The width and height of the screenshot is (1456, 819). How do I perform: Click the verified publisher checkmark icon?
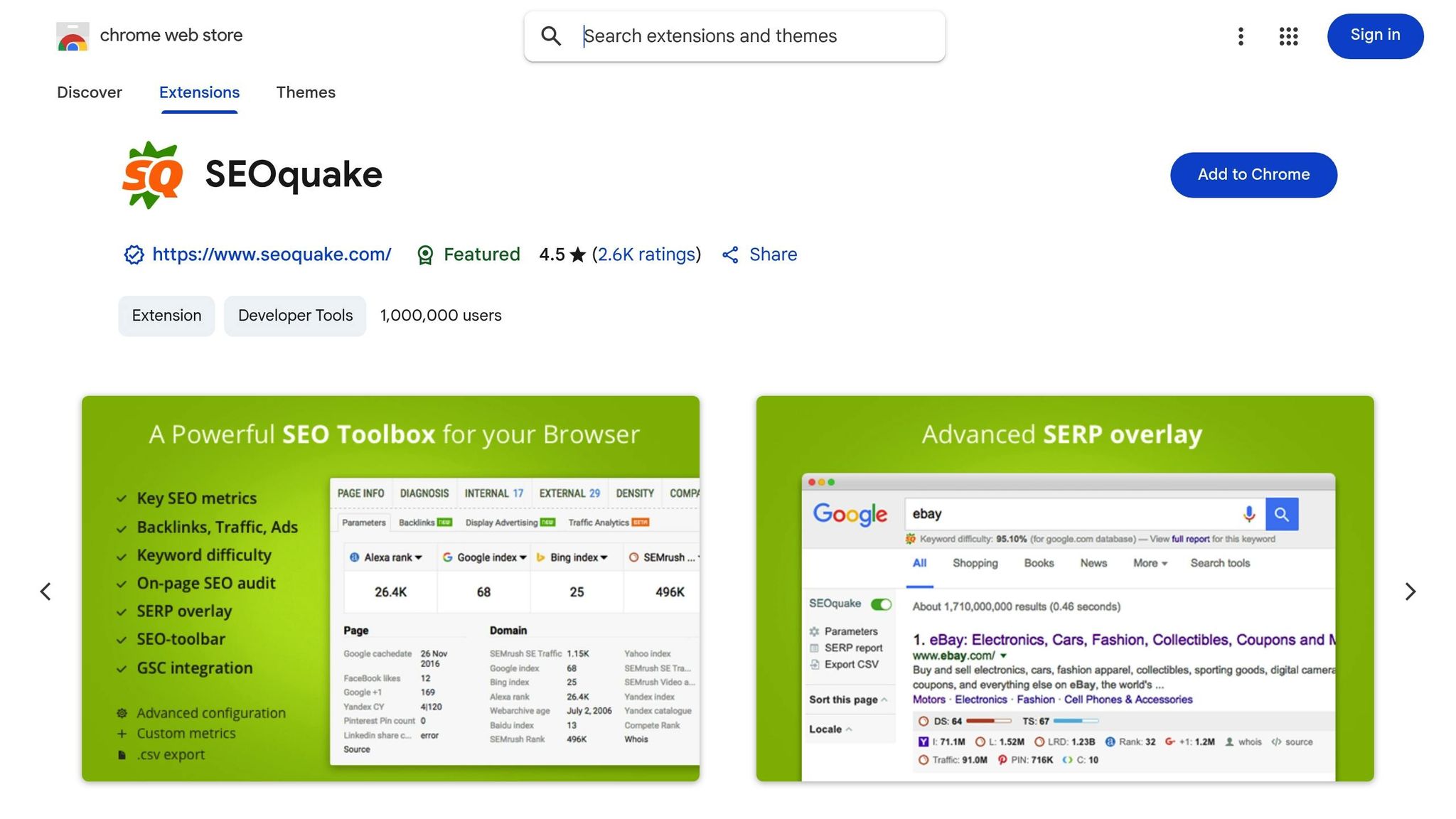pyautogui.click(x=134, y=255)
